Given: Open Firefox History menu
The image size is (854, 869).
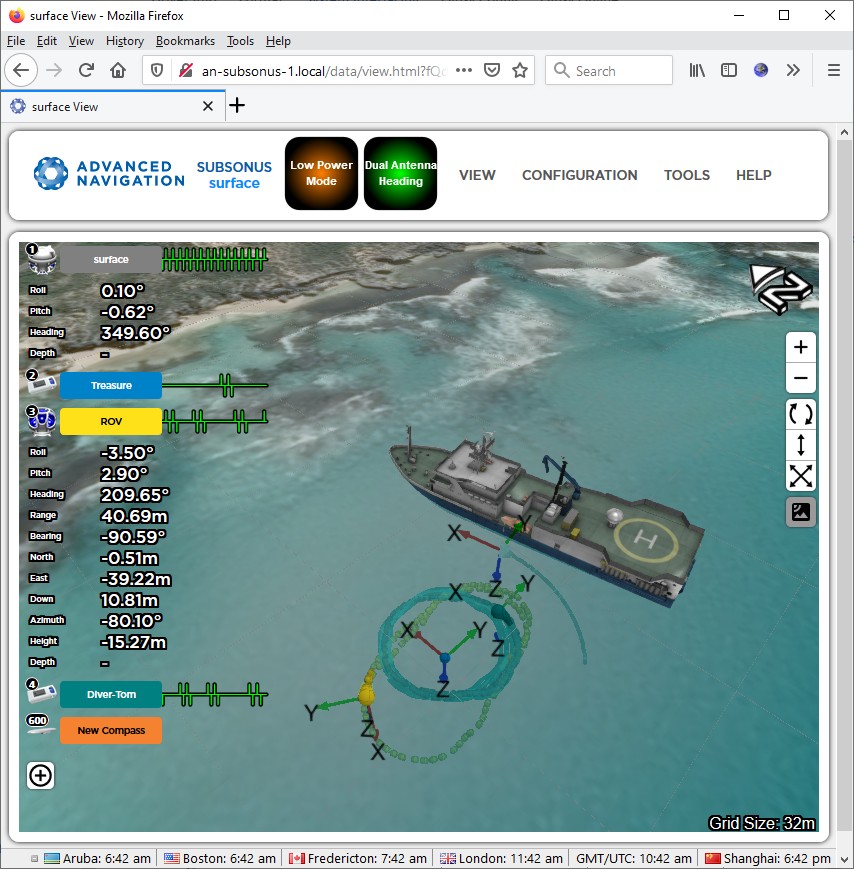Looking at the screenshot, I should 125,41.
